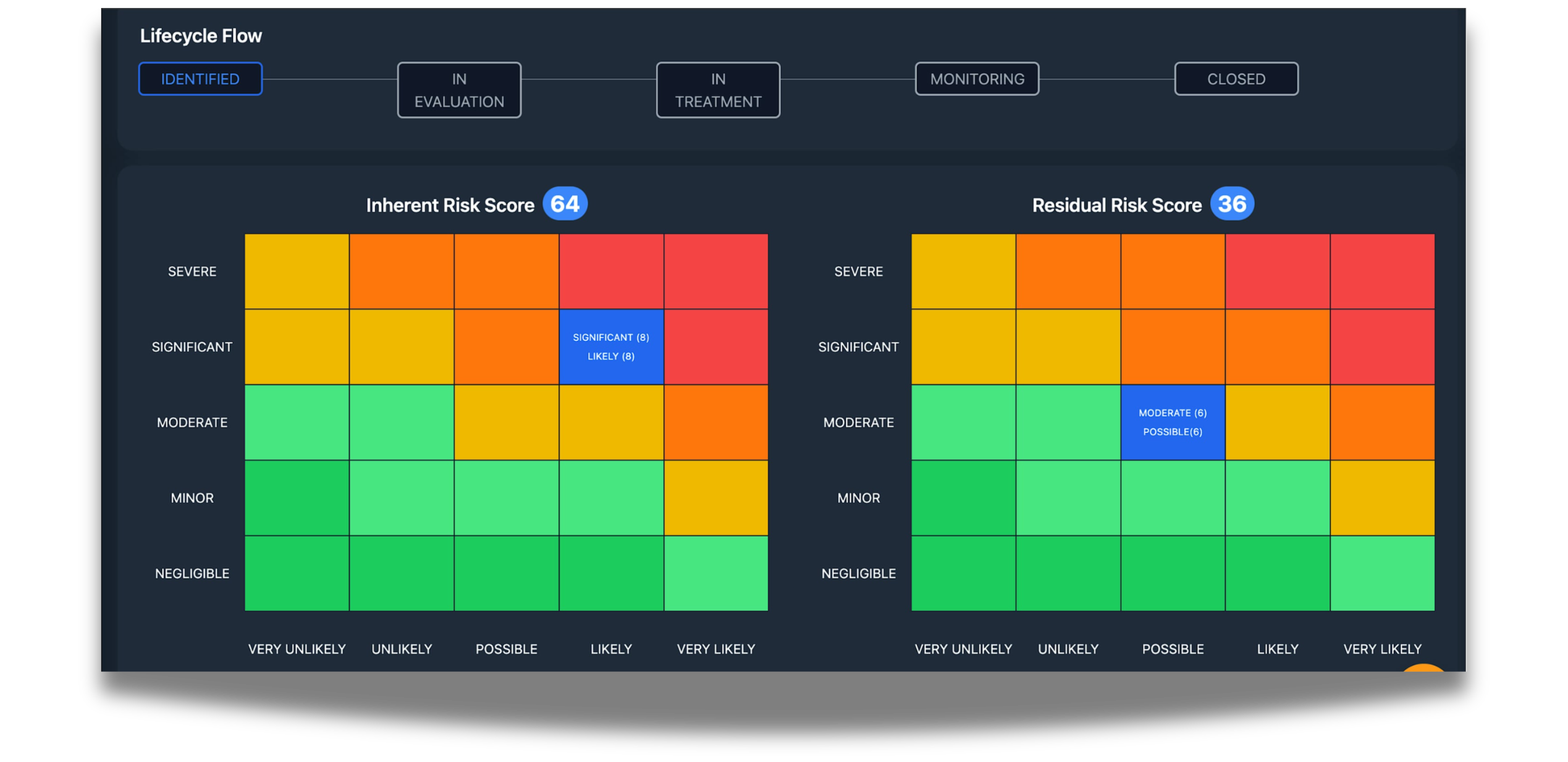
Task: Click Minor/Very Likely cell in residual matrix
Action: coord(1382,498)
